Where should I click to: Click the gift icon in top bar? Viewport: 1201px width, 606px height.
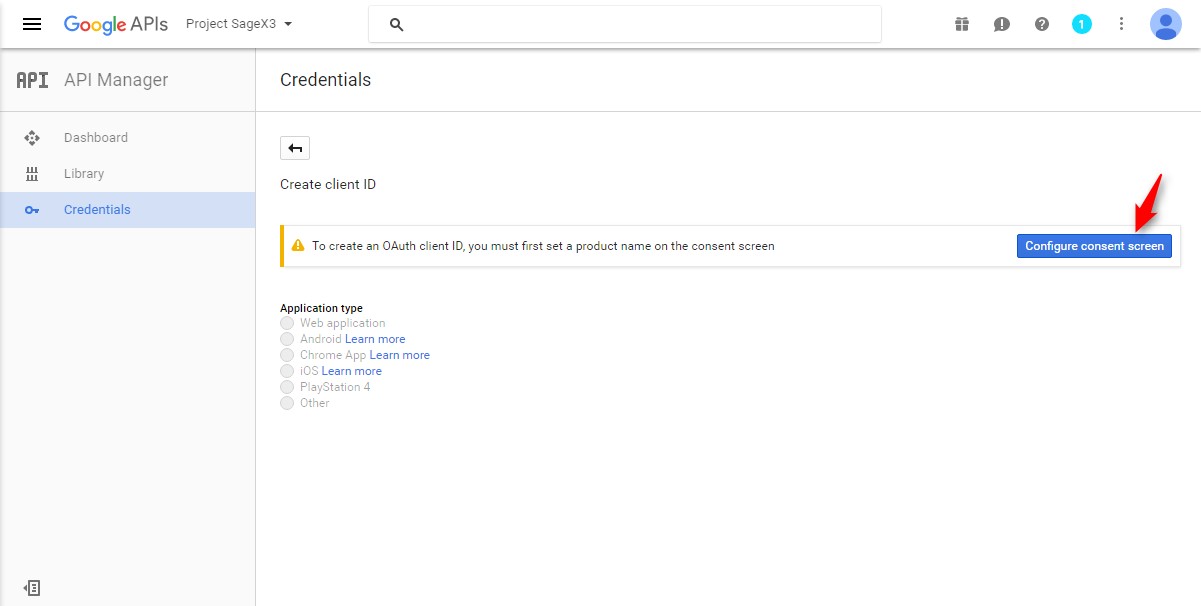click(962, 24)
